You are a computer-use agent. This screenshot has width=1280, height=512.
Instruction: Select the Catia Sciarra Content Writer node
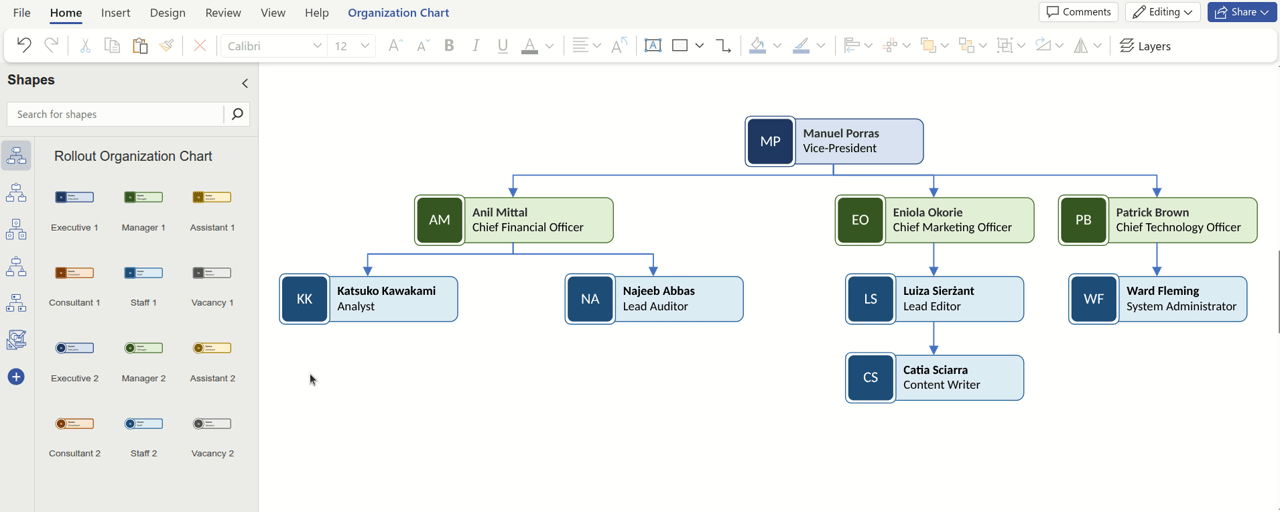pyautogui.click(x=934, y=377)
